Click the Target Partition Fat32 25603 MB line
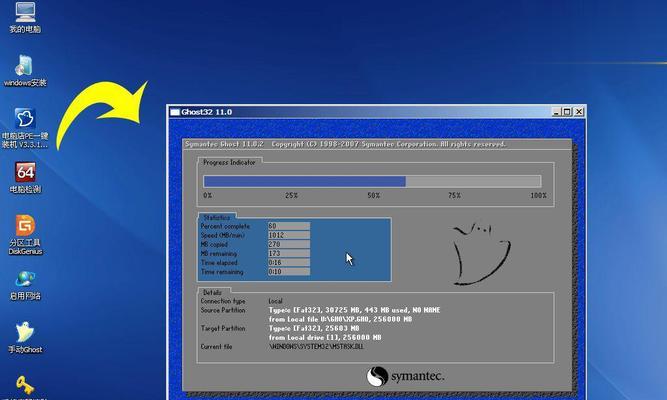The width and height of the screenshot is (667, 400). click(314, 329)
